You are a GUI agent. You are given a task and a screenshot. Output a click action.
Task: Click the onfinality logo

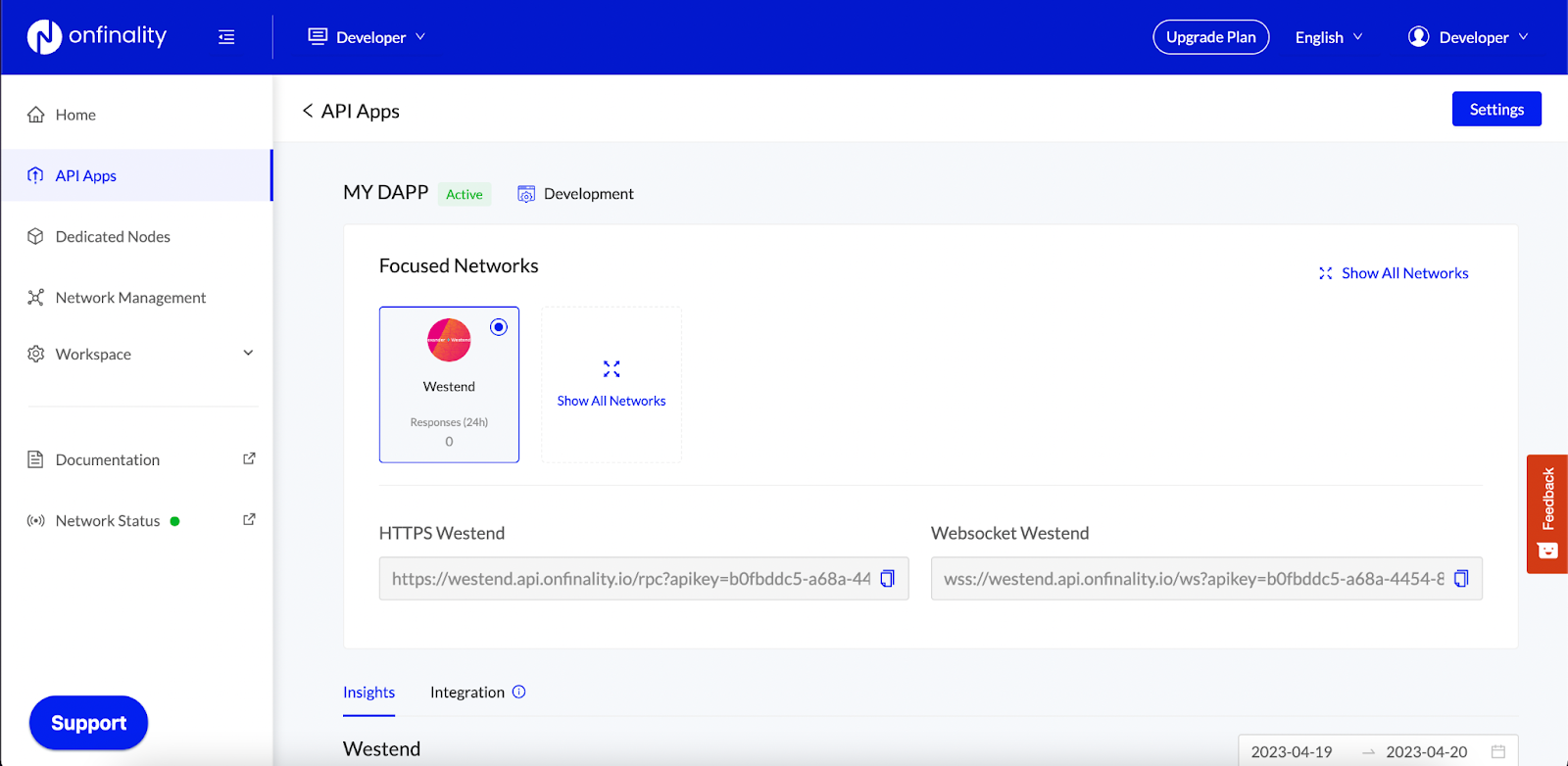(x=96, y=37)
